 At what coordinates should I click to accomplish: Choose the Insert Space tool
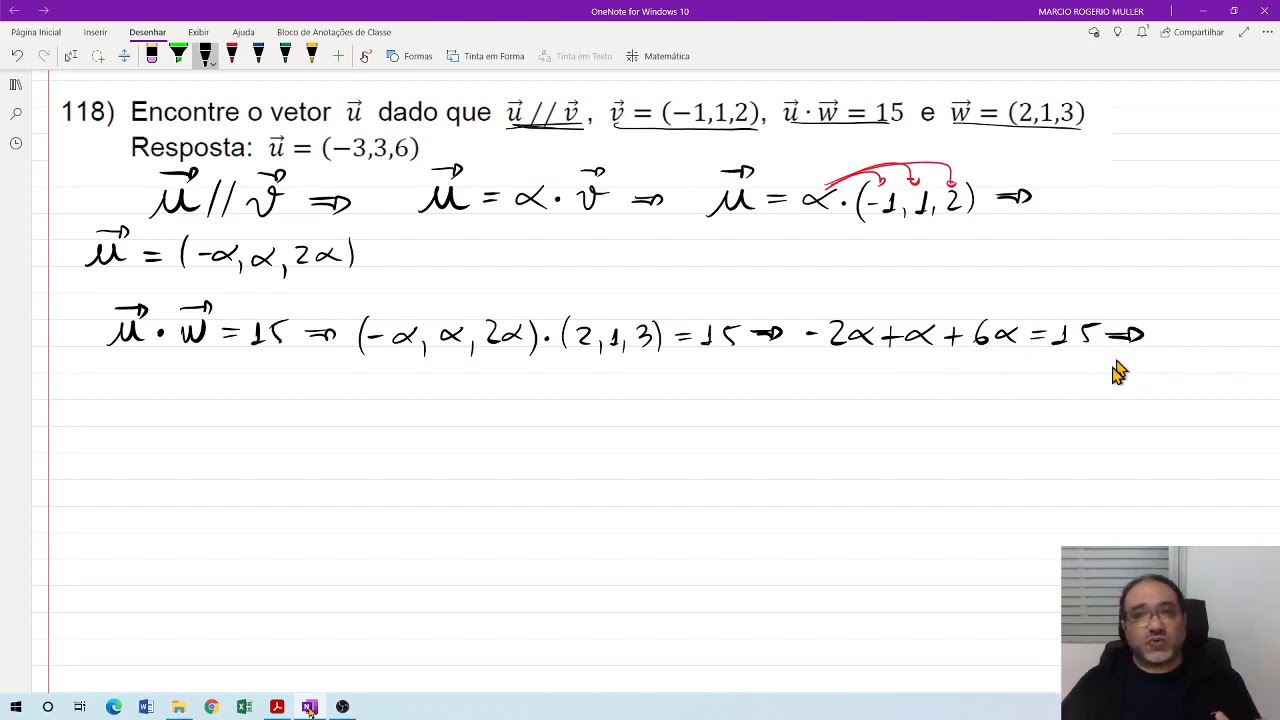coord(124,56)
